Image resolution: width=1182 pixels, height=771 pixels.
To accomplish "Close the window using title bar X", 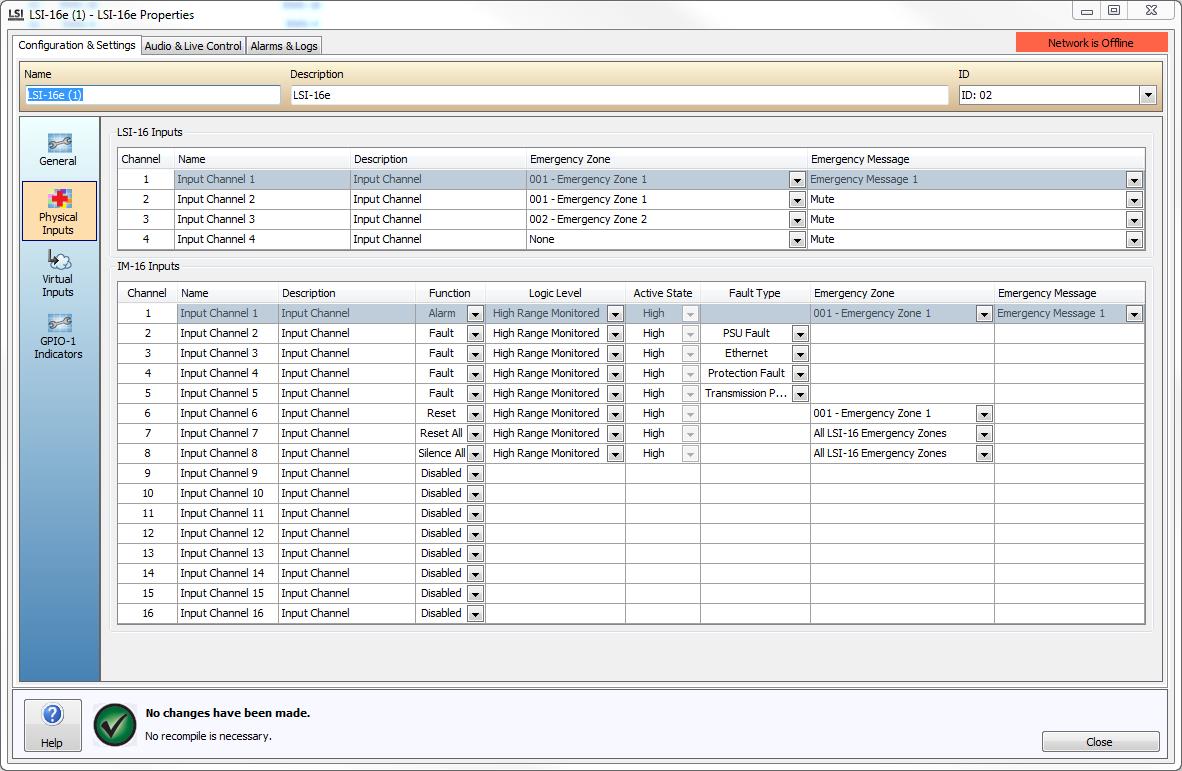I will [1151, 11].
